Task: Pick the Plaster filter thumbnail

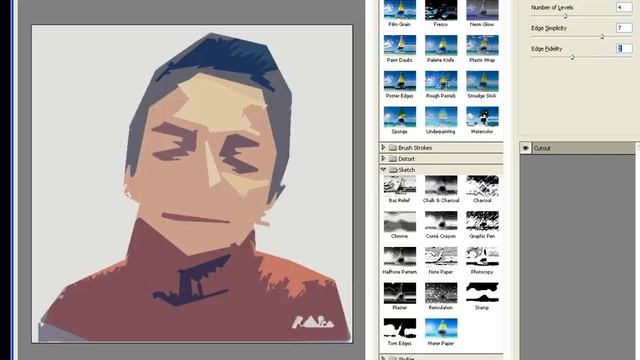Action: pos(400,293)
